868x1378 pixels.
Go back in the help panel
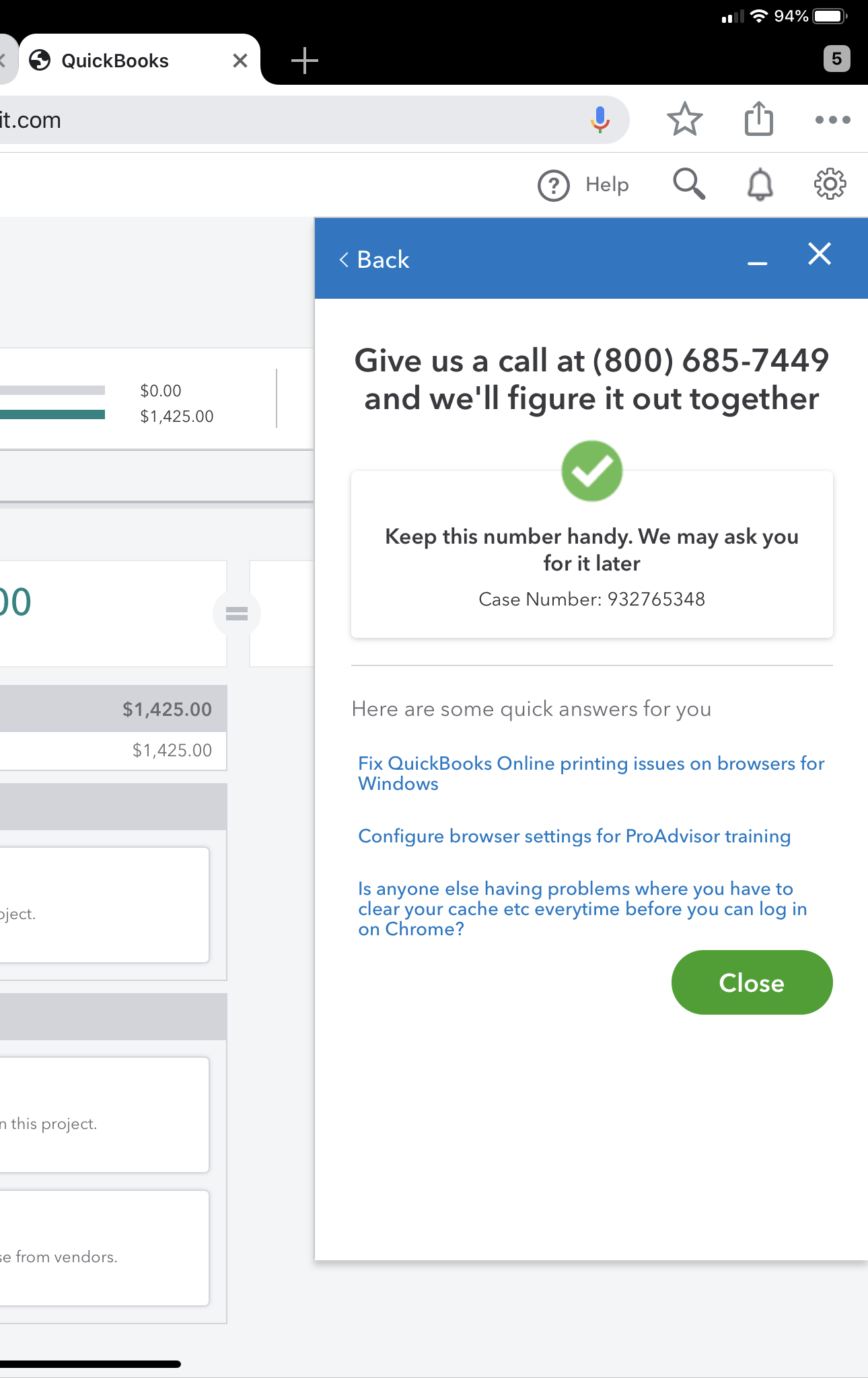tap(374, 260)
